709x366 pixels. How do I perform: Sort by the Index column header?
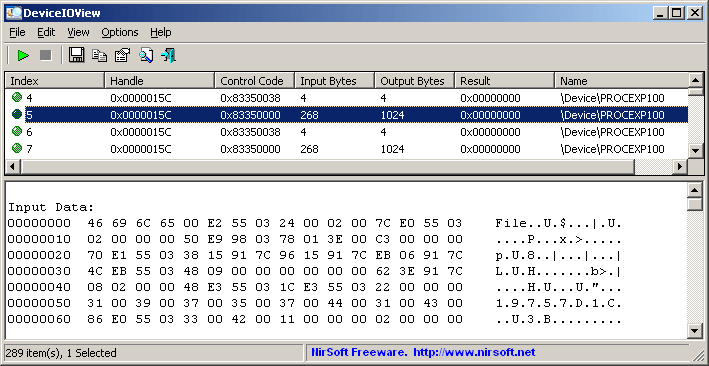[55, 81]
